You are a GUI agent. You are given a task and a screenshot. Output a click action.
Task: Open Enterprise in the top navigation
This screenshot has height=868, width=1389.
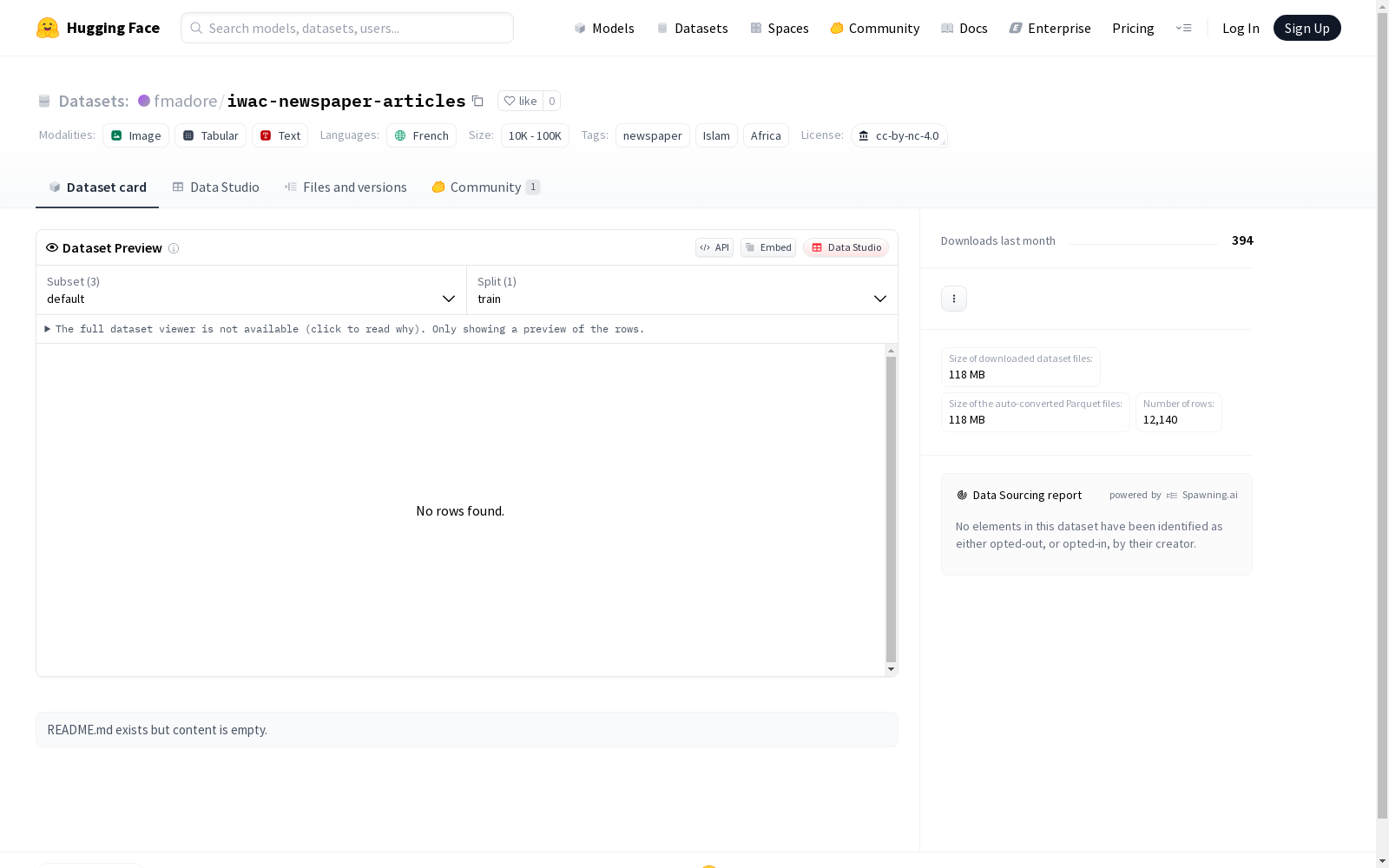point(1050,28)
